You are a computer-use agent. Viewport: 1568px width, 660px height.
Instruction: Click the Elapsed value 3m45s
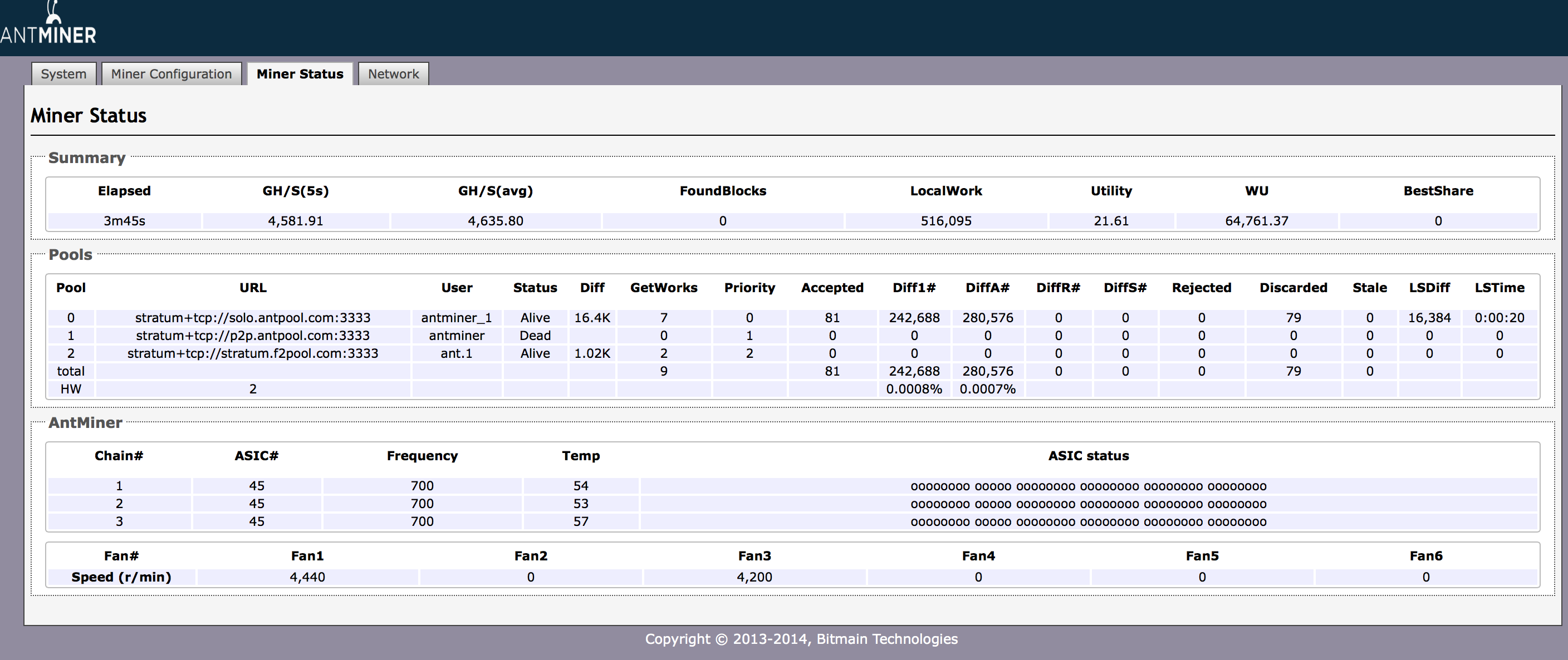pos(124,221)
